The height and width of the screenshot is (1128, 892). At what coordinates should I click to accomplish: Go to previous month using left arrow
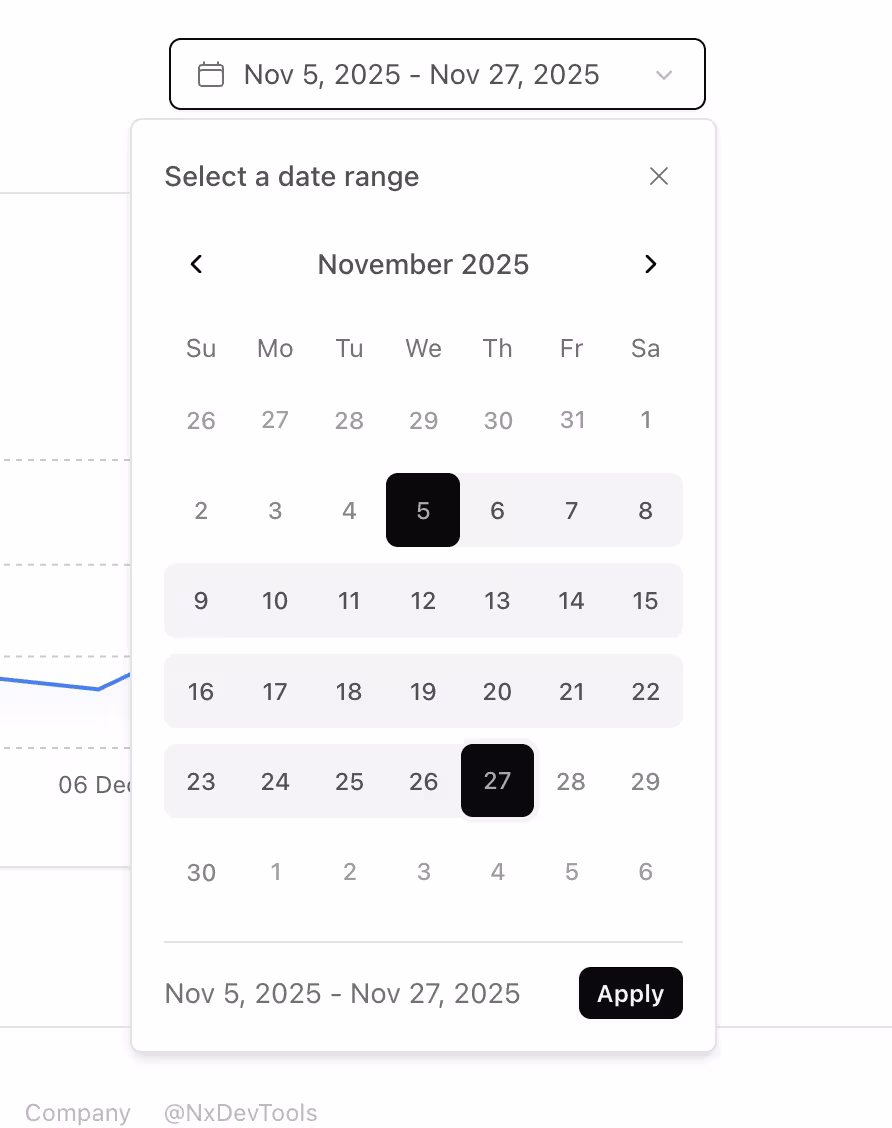pos(196,264)
